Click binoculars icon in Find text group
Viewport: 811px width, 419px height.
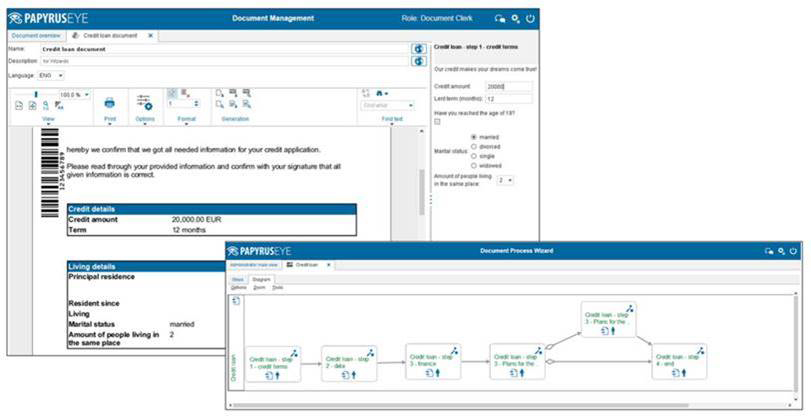point(380,93)
